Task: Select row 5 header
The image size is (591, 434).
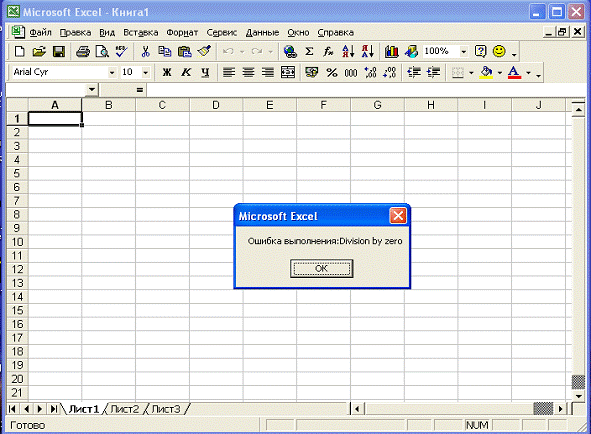Action: [x=17, y=173]
